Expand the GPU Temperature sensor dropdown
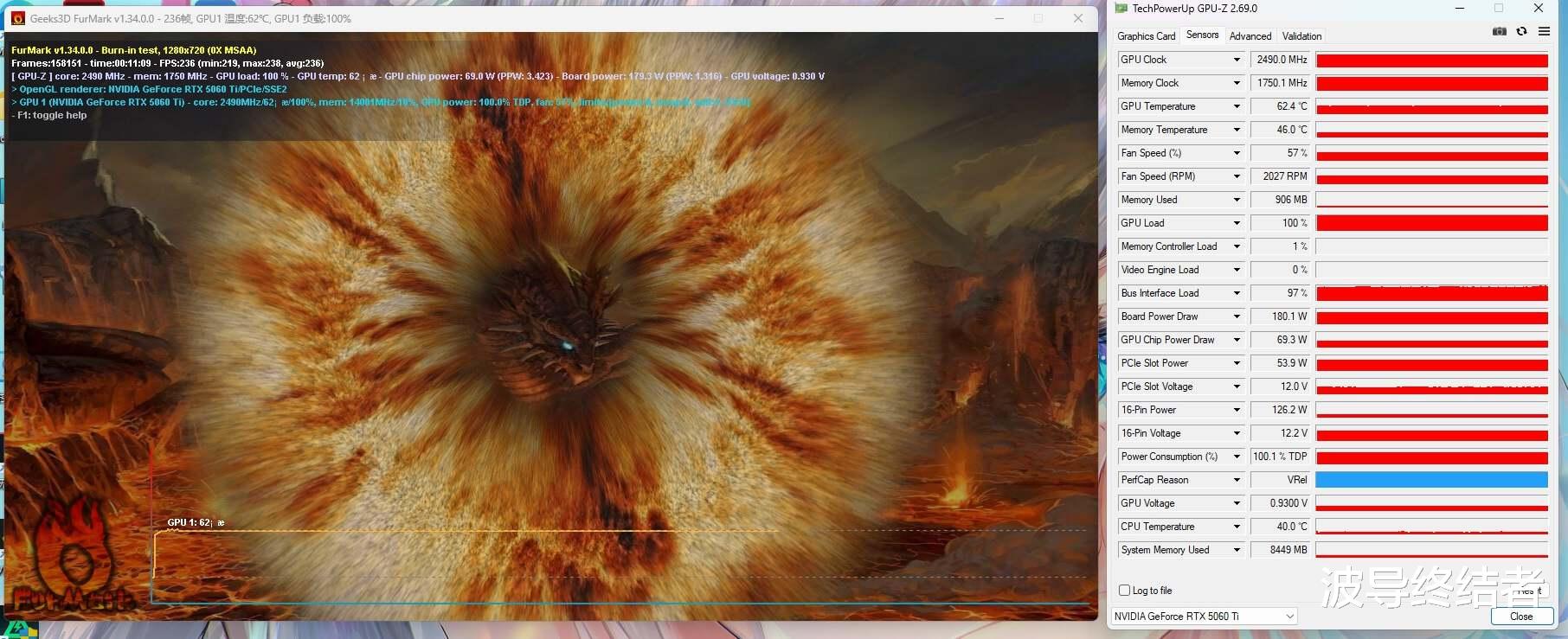This screenshot has width=1568, height=639. click(x=1237, y=106)
